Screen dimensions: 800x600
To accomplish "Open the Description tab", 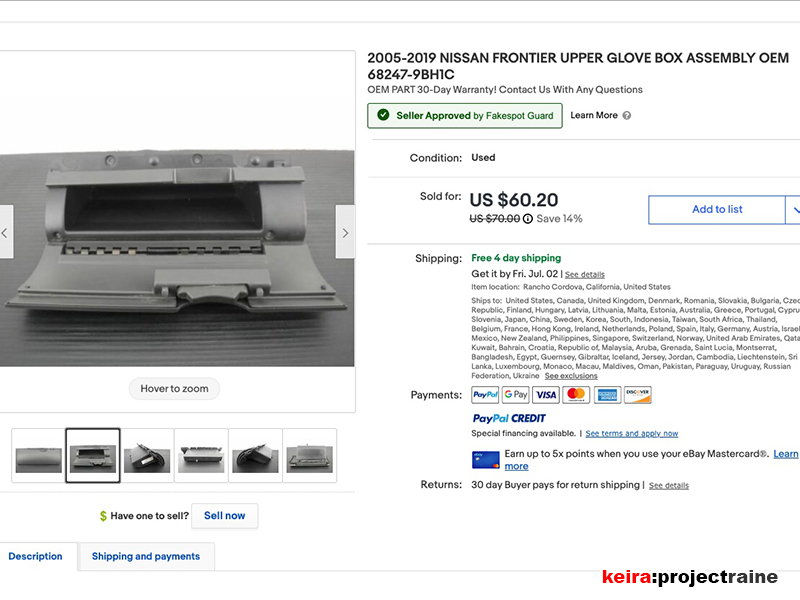I will [35, 557].
